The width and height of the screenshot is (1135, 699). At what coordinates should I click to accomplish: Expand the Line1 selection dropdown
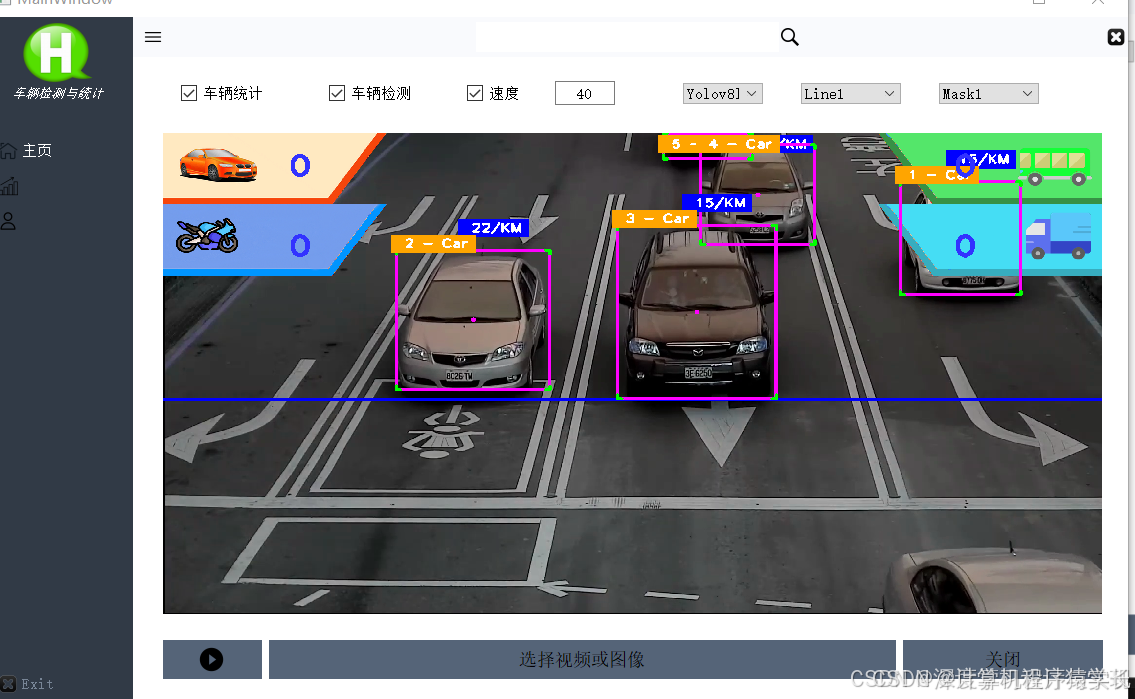(850, 93)
